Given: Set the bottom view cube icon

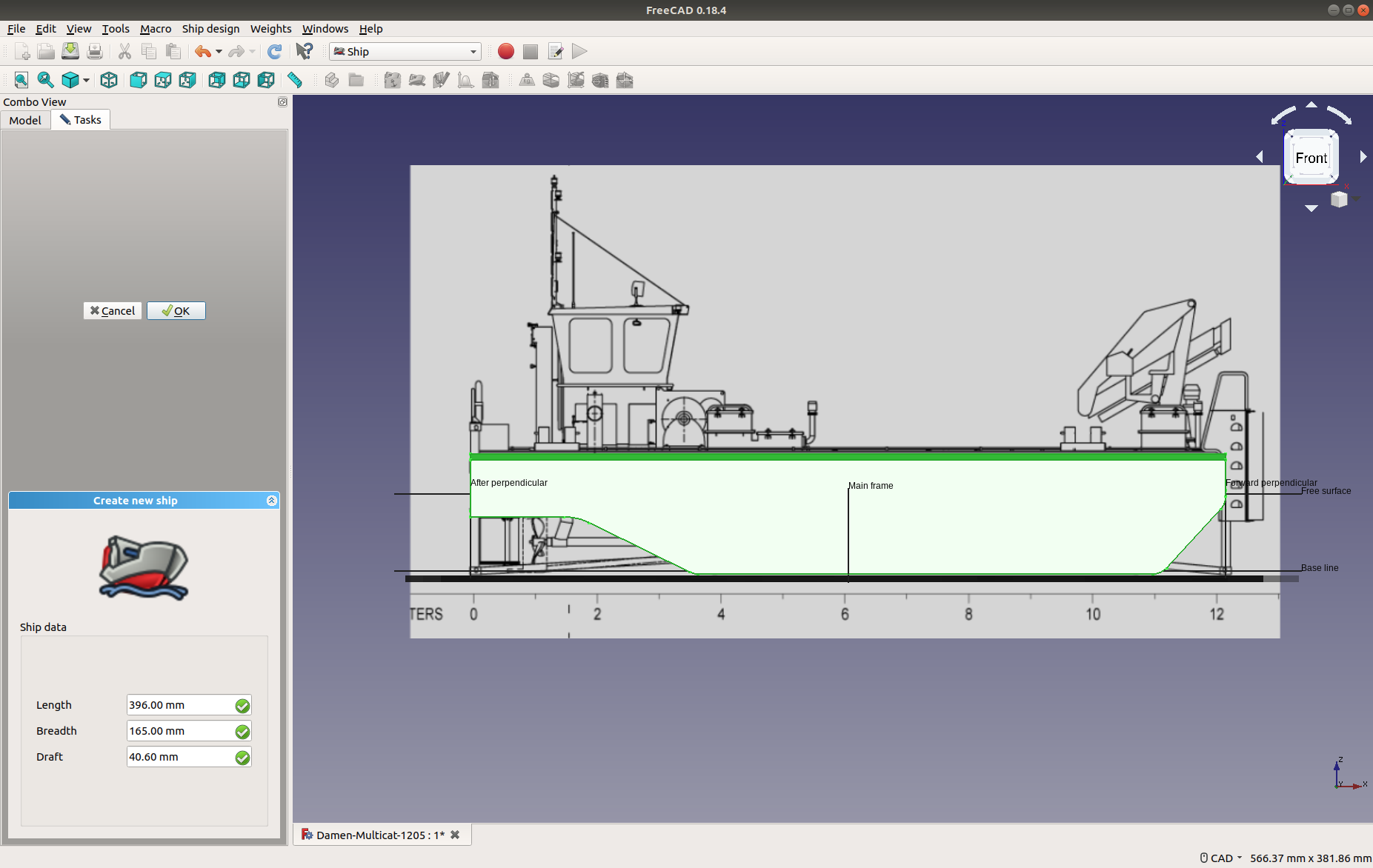Looking at the screenshot, I should tap(242, 80).
